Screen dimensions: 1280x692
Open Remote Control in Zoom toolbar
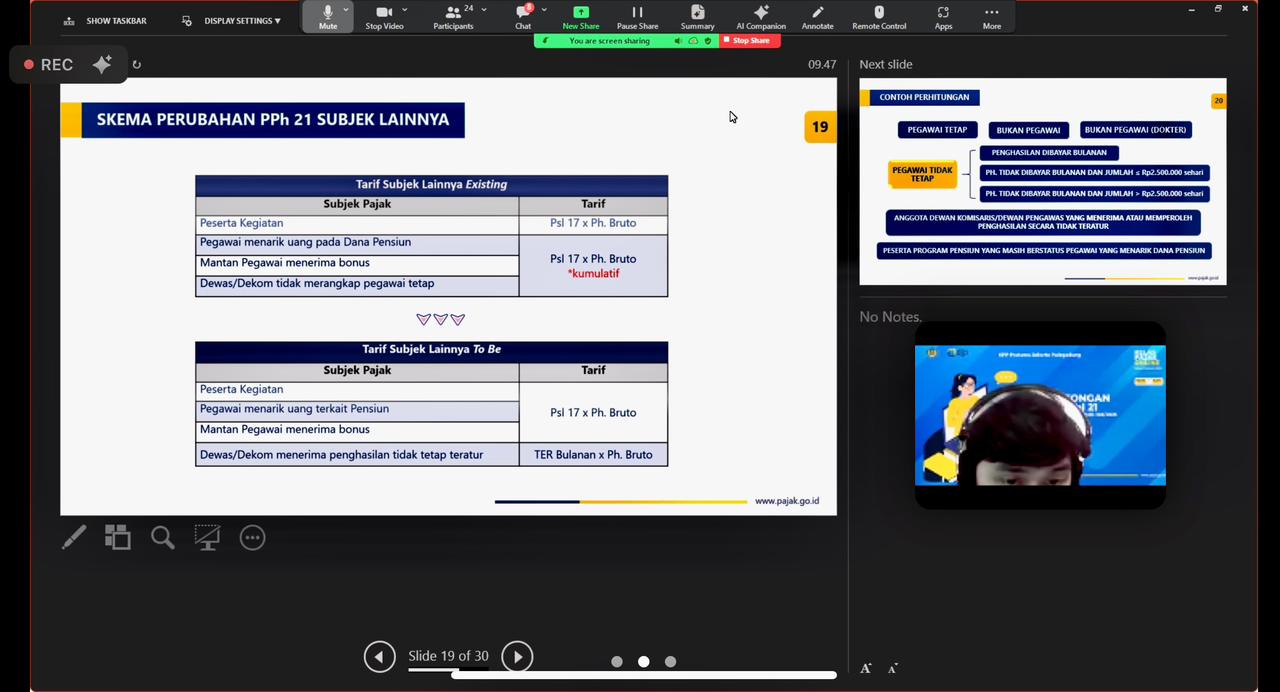pos(879,17)
